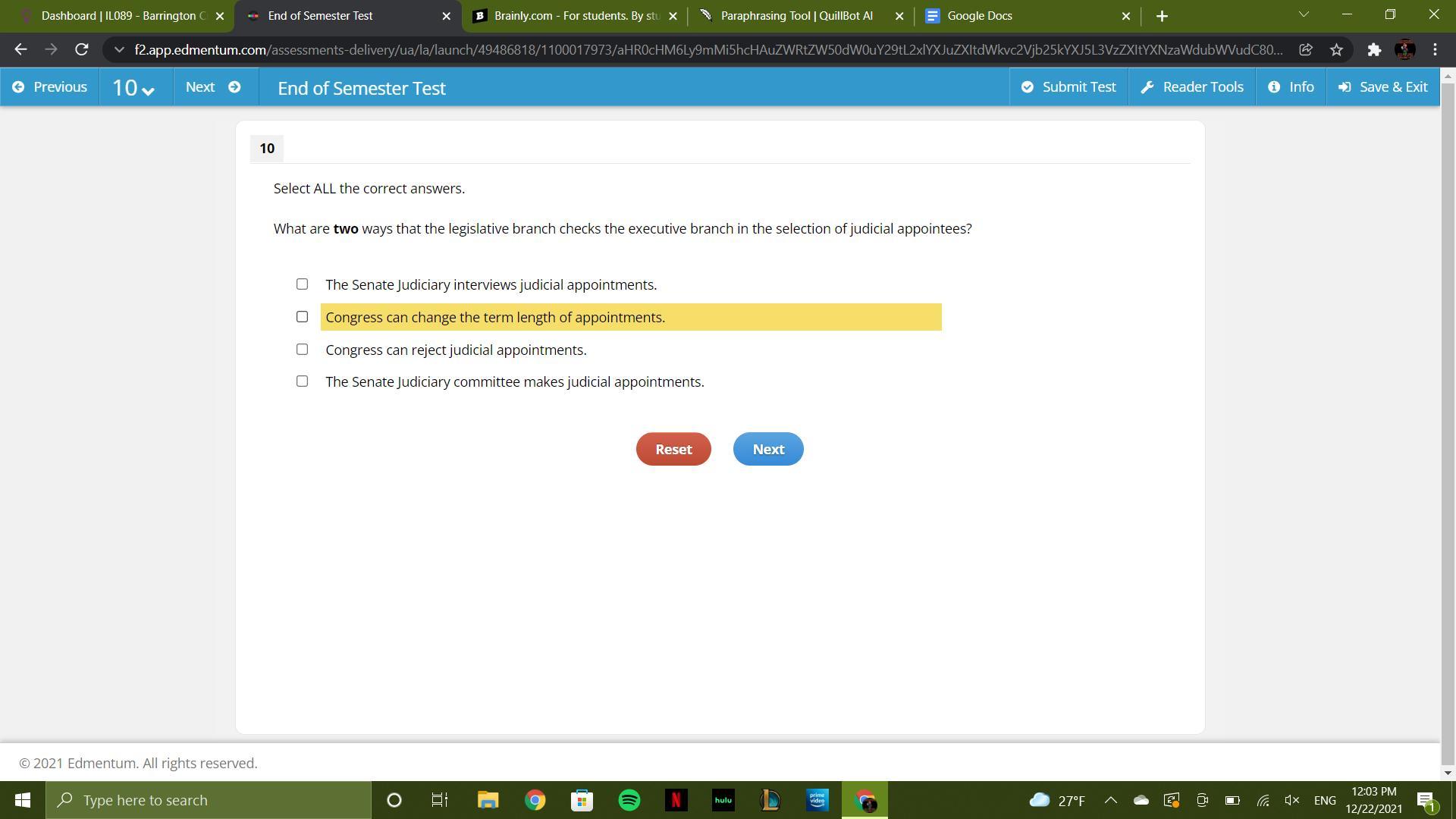
Task: Open Spotify from the taskbar
Action: coord(629,800)
